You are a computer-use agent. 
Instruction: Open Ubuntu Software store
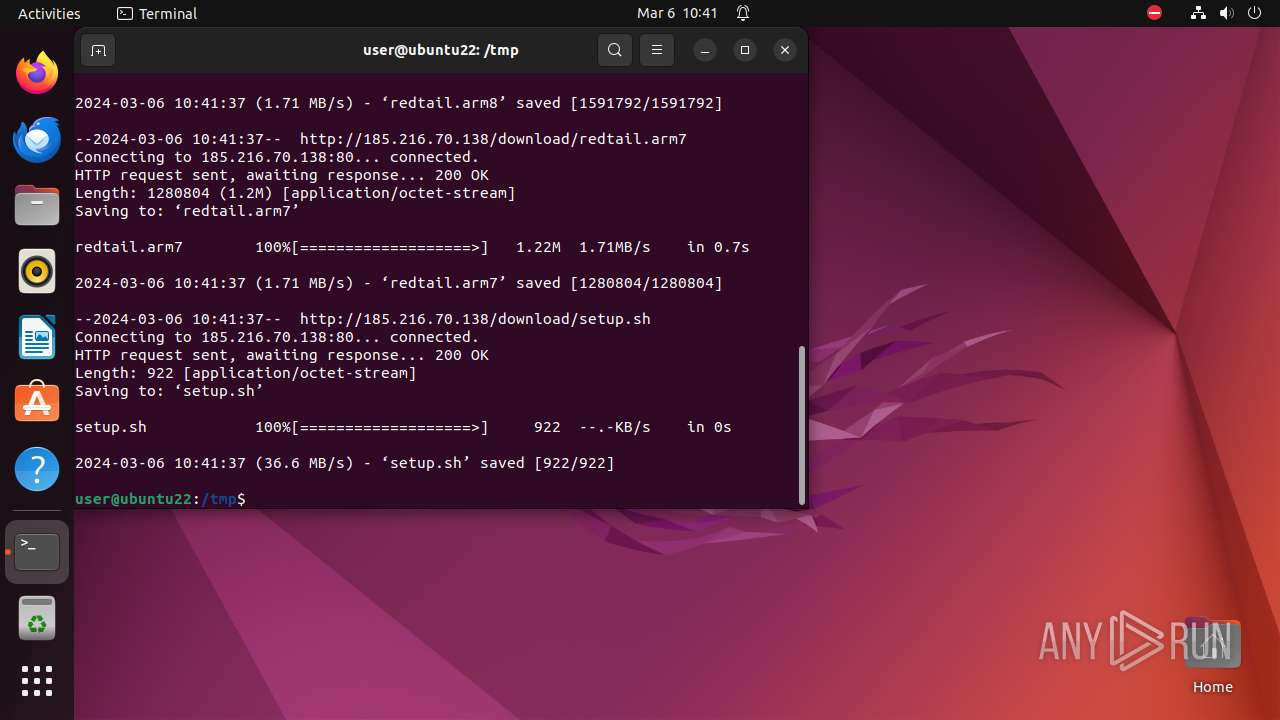(x=37, y=402)
